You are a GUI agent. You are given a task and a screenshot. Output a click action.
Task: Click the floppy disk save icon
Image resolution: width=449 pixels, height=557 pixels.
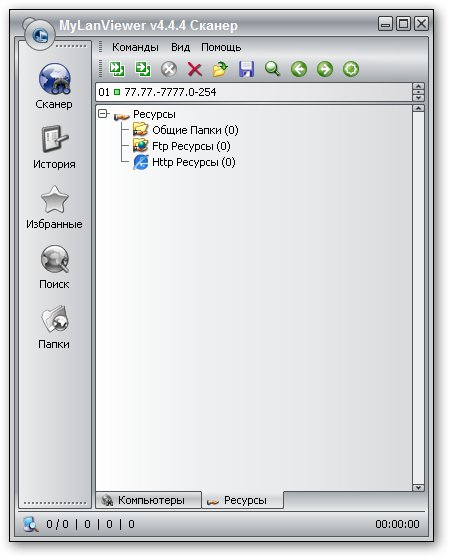click(247, 69)
